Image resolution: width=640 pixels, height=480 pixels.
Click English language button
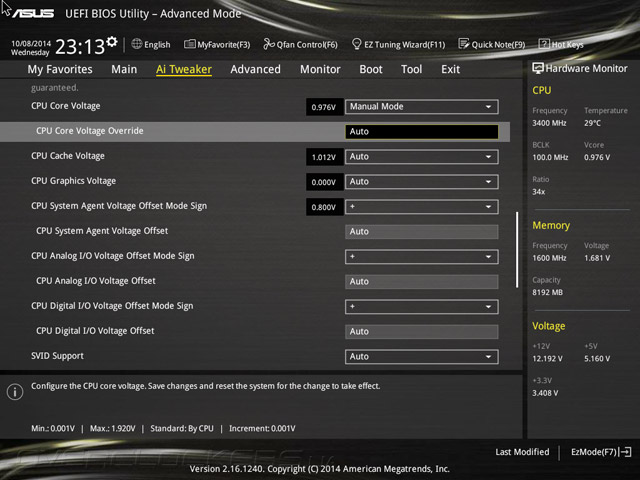click(x=151, y=44)
